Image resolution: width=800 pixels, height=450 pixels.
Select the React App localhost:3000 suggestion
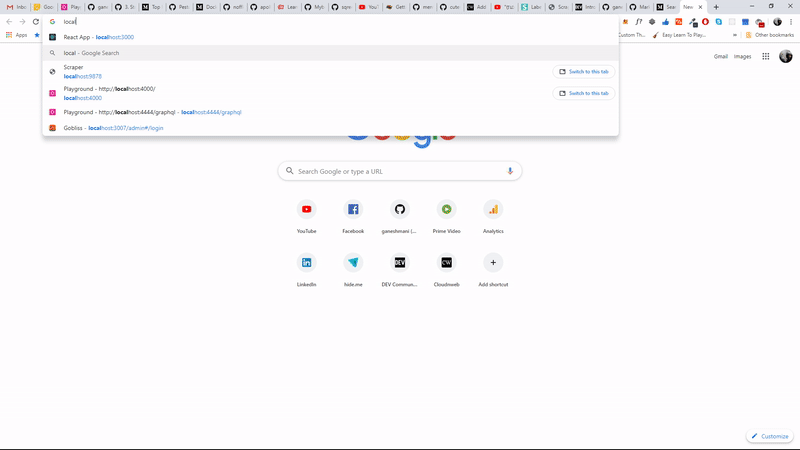98,37
